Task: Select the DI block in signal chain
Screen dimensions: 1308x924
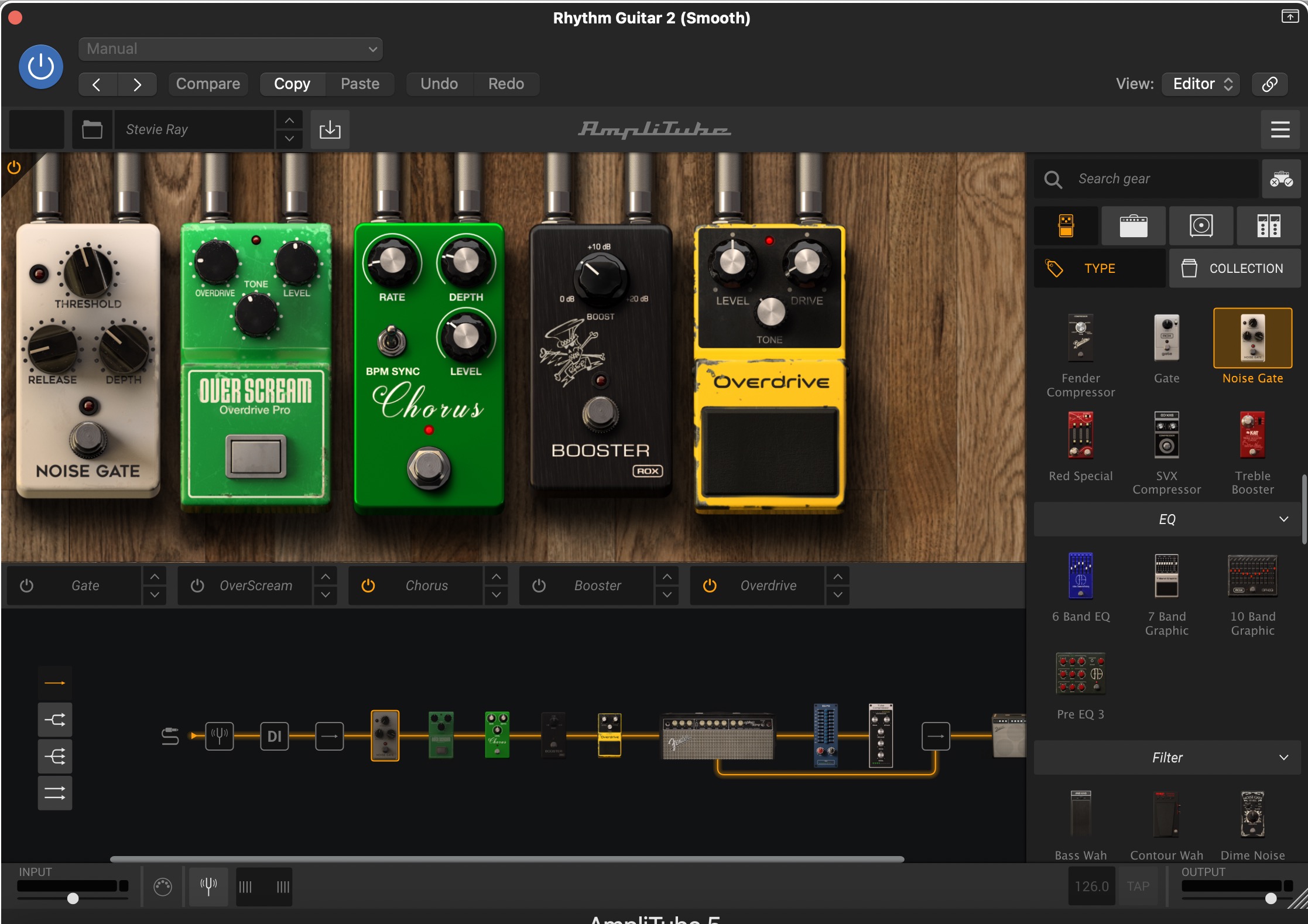Action: click(275, 736)
